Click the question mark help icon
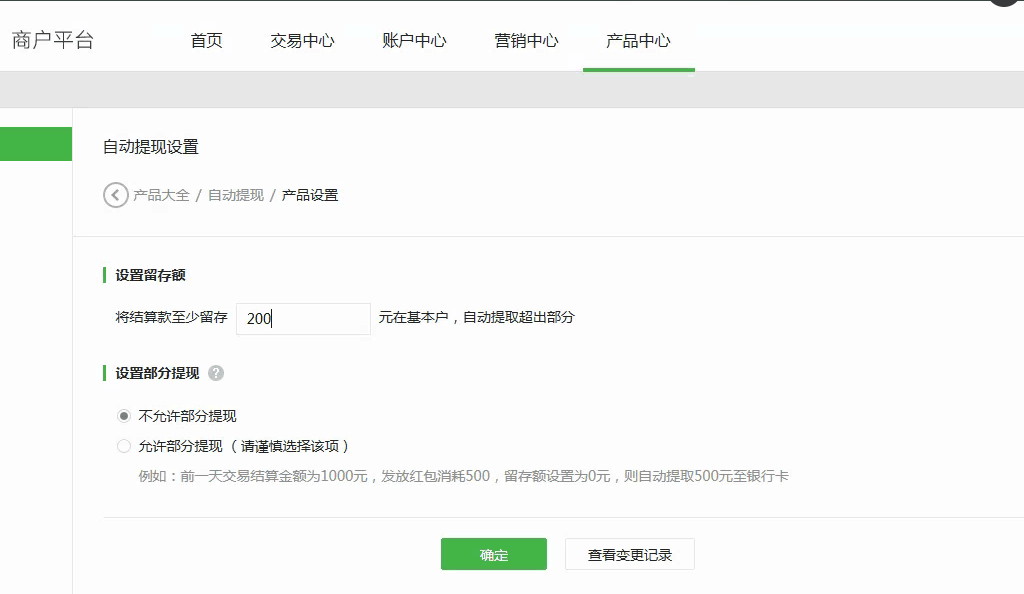Screen dimensions: 1024x594 click(216, 373)
